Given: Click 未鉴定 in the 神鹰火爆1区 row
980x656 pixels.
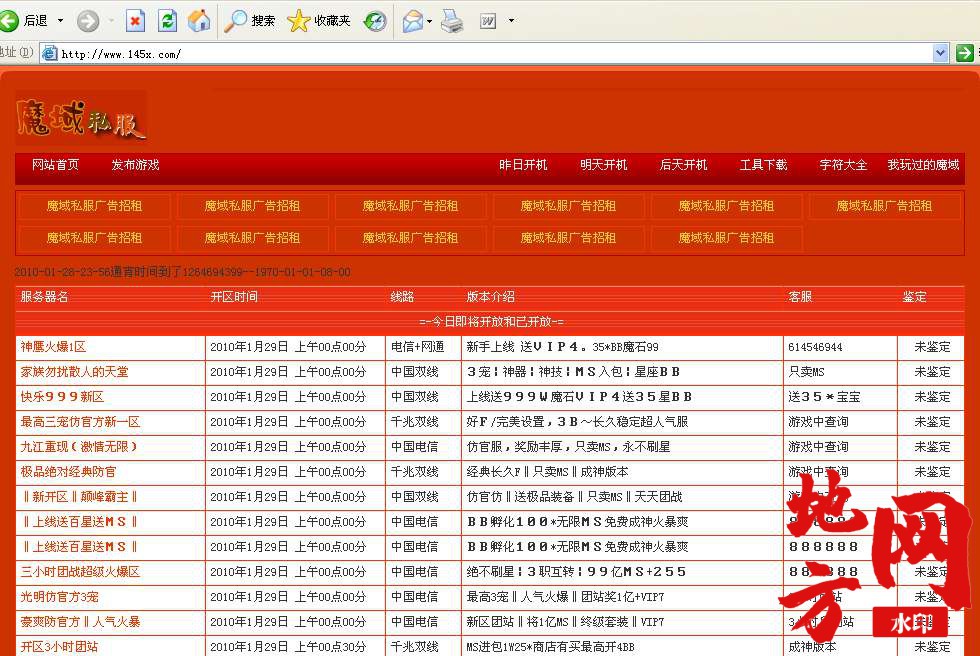Looking at the screenshot, I should tap(932, 347).
